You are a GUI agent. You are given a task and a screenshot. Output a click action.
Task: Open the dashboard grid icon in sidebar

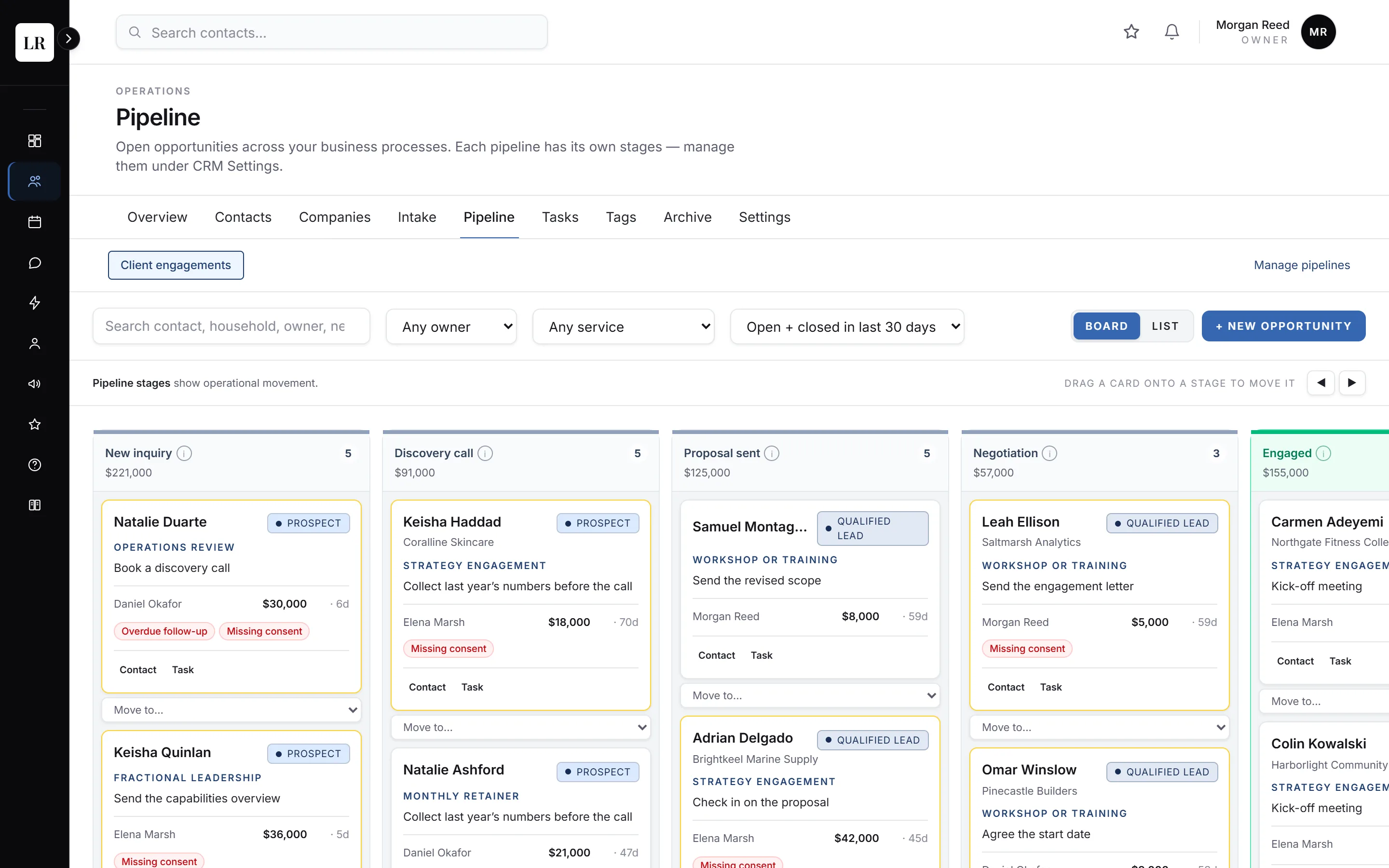34,141
